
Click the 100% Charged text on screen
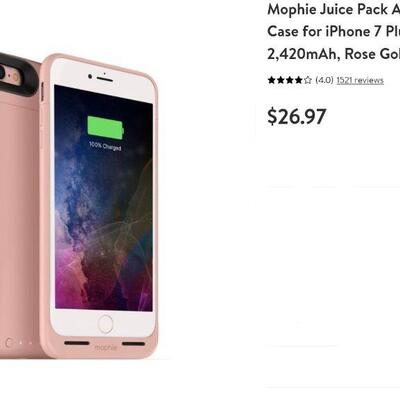pos(105,146)
